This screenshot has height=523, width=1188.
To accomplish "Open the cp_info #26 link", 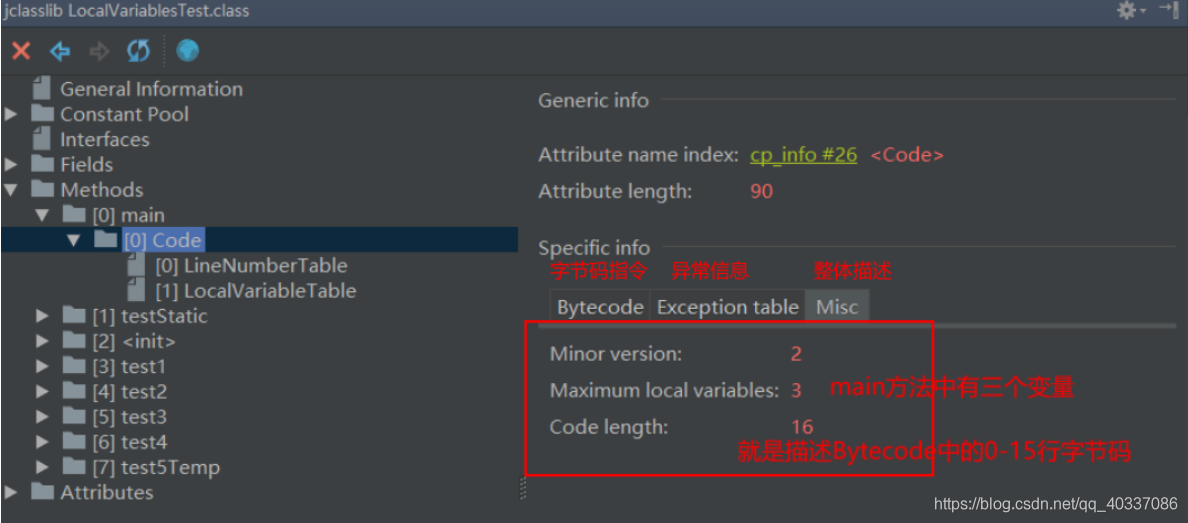I will [803, 155].
